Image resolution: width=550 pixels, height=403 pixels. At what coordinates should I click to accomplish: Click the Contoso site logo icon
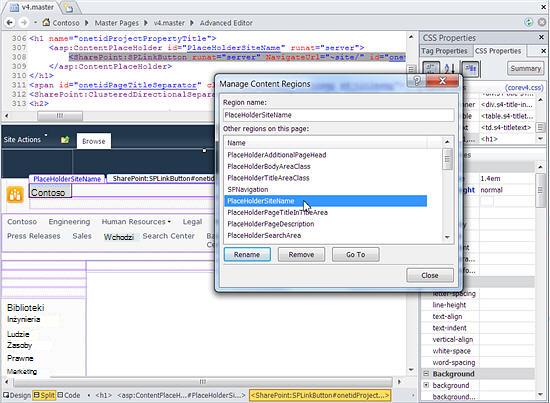[15, 195]
